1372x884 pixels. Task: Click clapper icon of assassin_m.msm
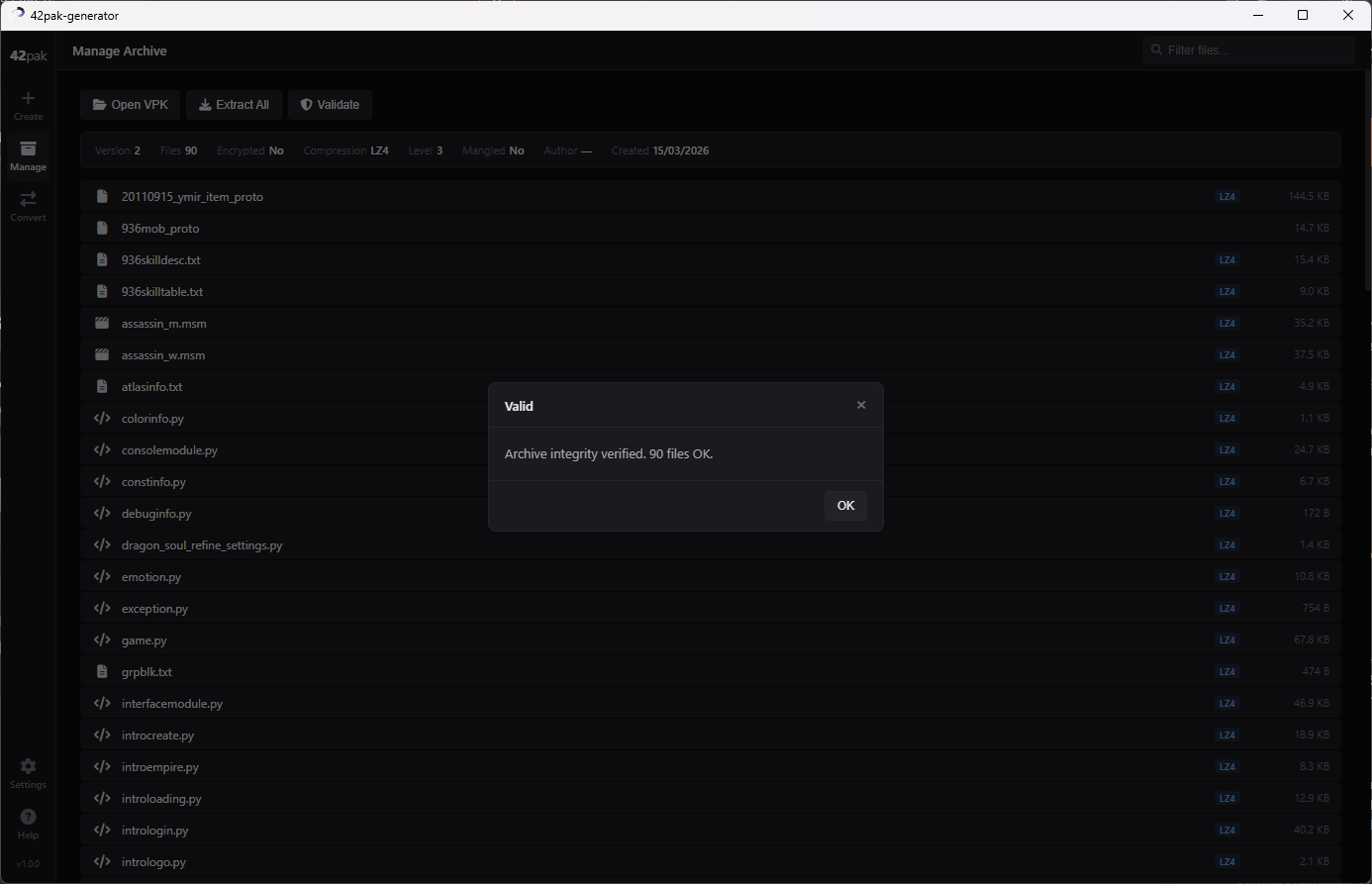click(x=102, y=324)
